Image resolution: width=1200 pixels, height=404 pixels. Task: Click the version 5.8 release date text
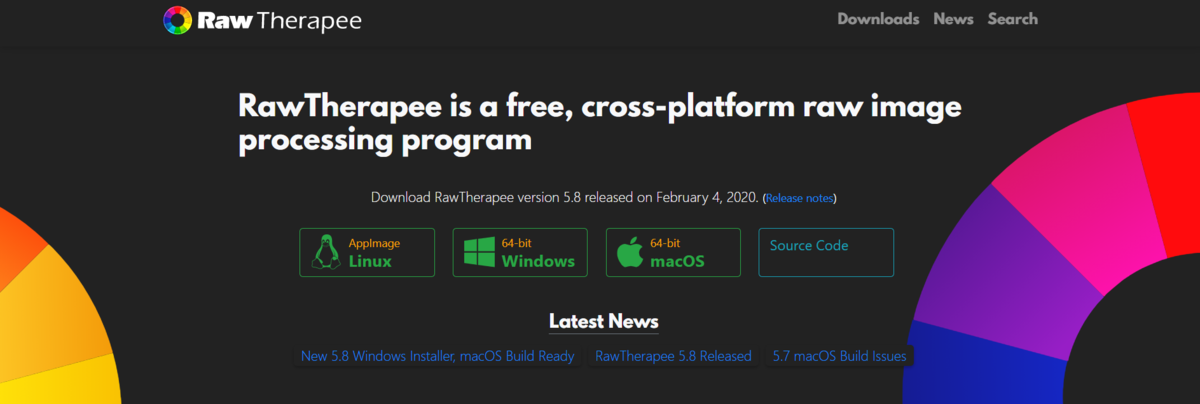pyautogui.click(x=565, y=197)
